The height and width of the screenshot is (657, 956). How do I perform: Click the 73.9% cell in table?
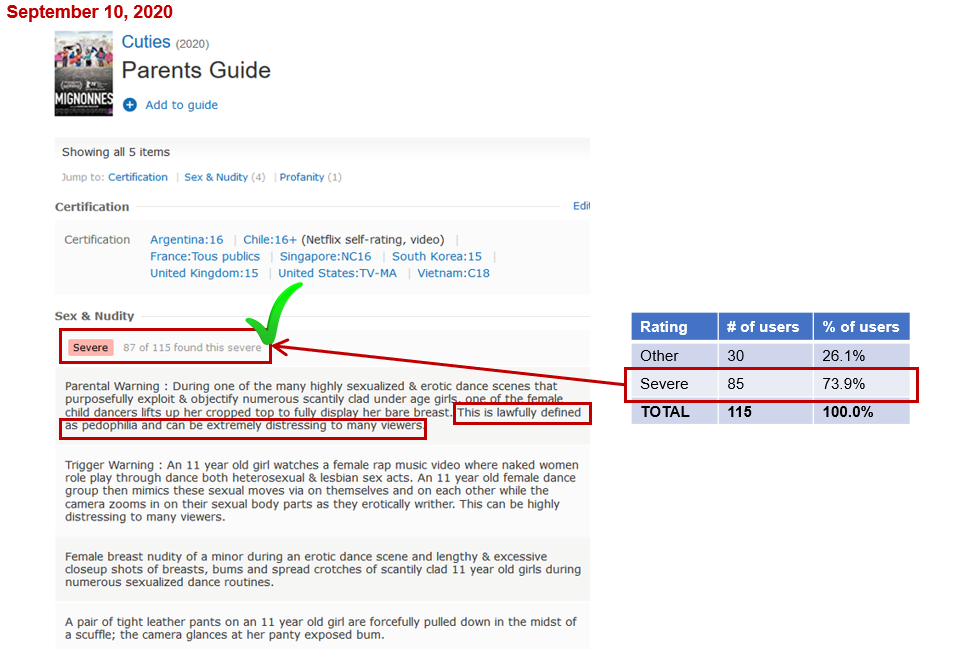click(843, 384)
